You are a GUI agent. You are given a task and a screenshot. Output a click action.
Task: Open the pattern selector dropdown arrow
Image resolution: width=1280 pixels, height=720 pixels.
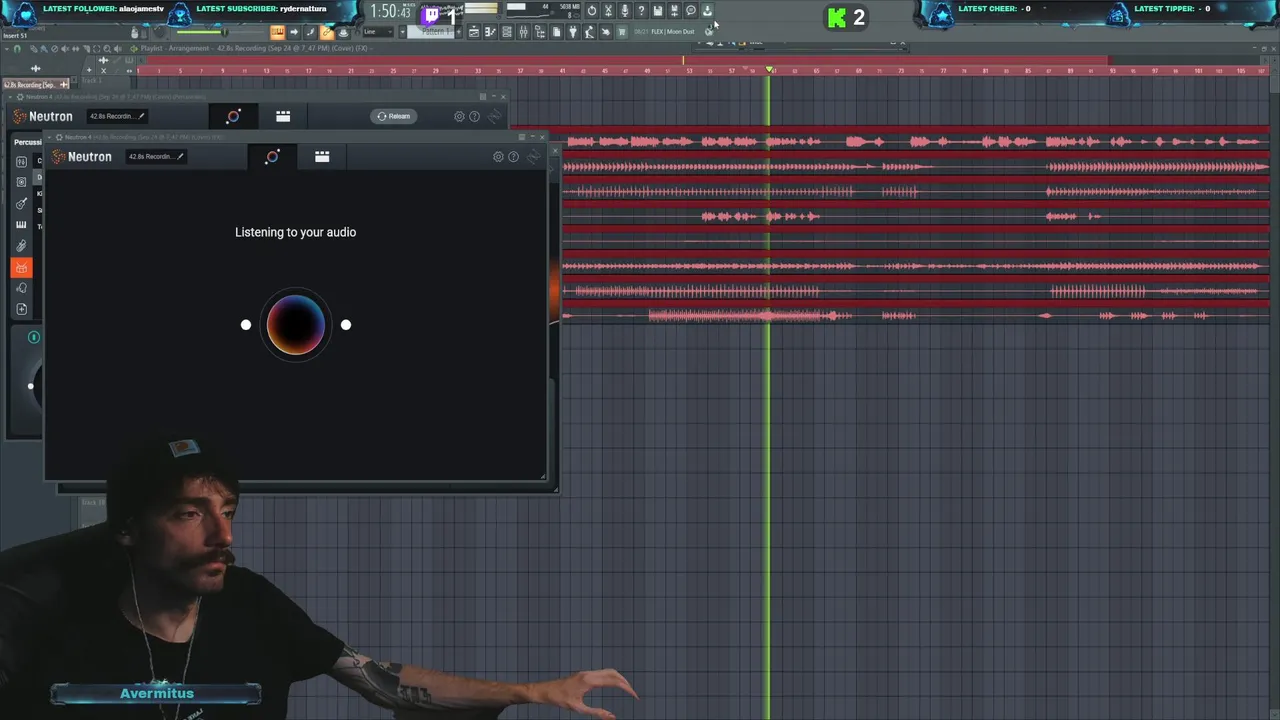point(402,32)
